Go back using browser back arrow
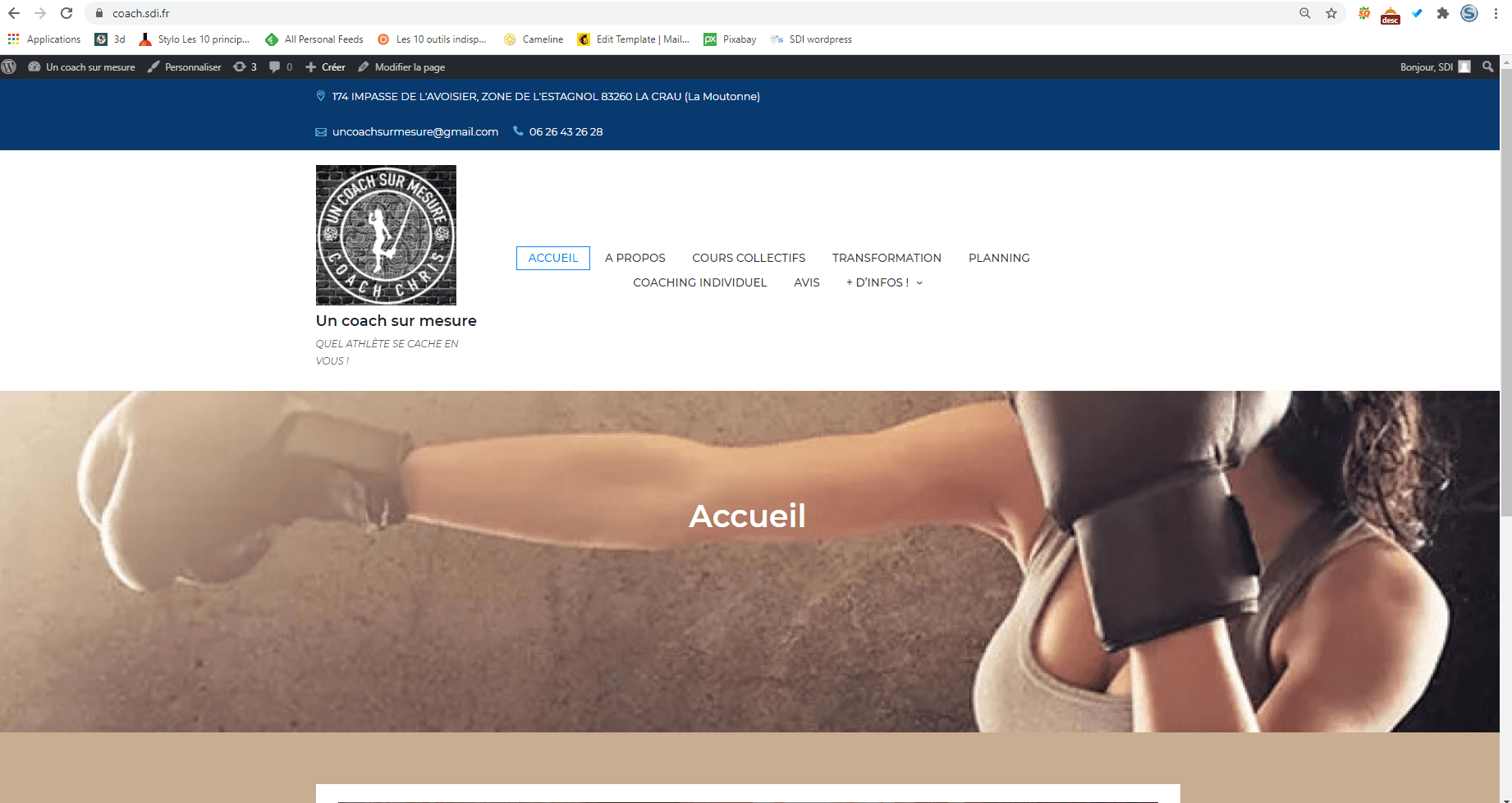 (14, 13)
